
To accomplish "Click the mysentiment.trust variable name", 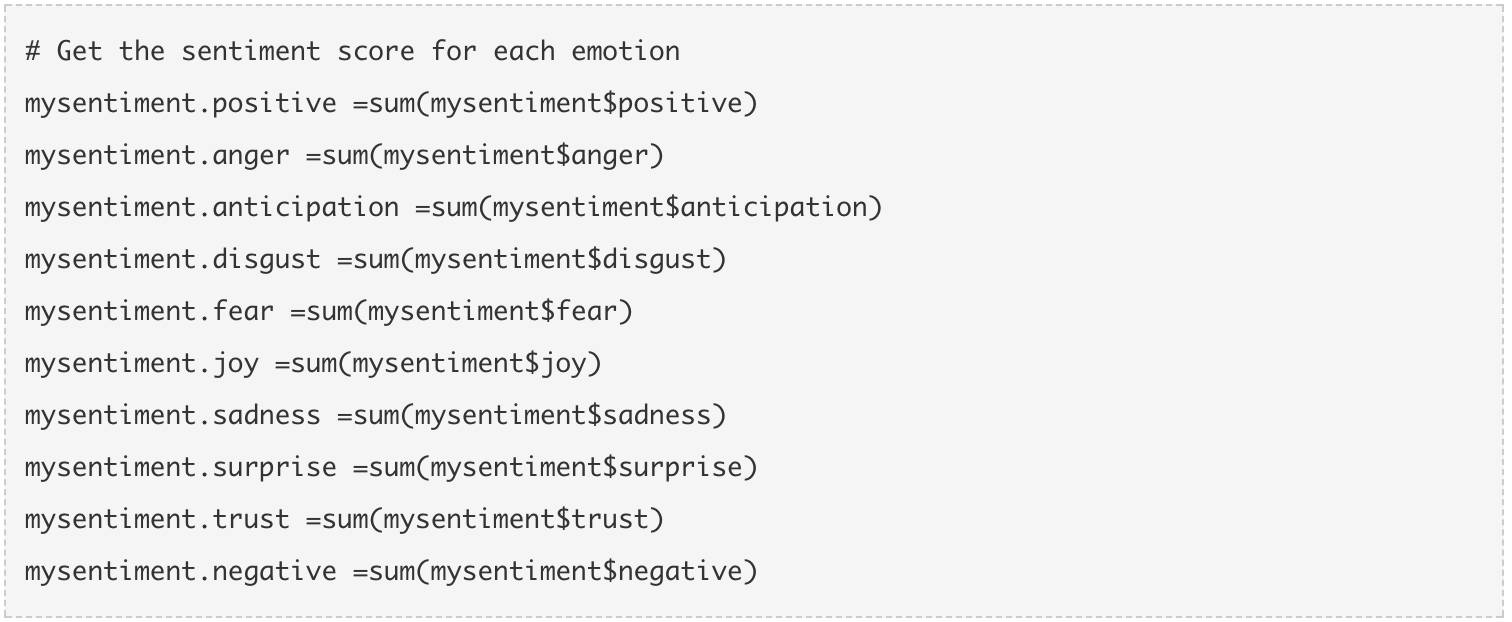I will coord(158,519).
